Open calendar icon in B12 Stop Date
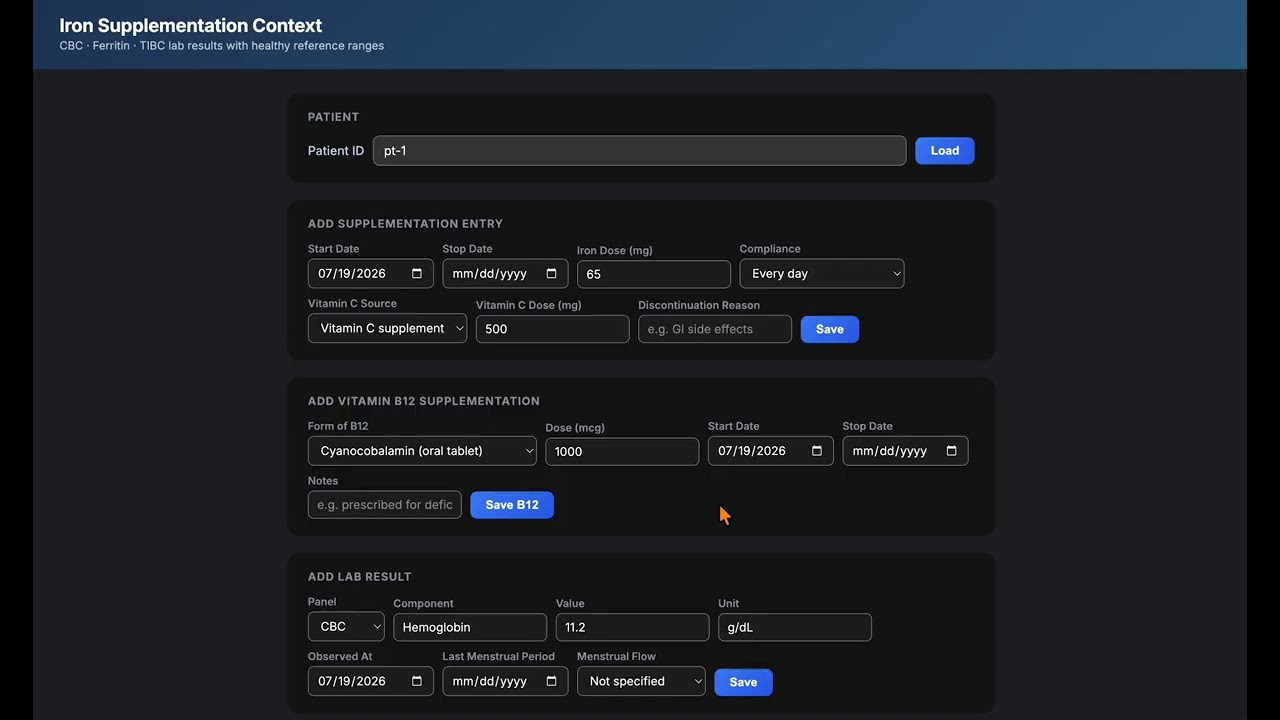Viewport: 1280px width, 720px height. tap(952, 451)
